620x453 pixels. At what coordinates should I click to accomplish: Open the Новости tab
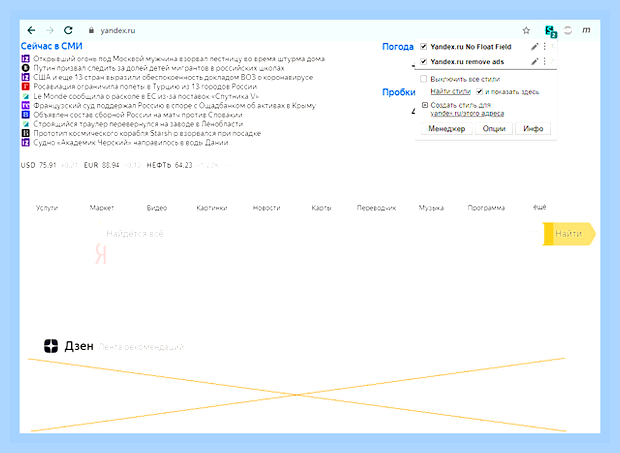click(x=267, y=208)
